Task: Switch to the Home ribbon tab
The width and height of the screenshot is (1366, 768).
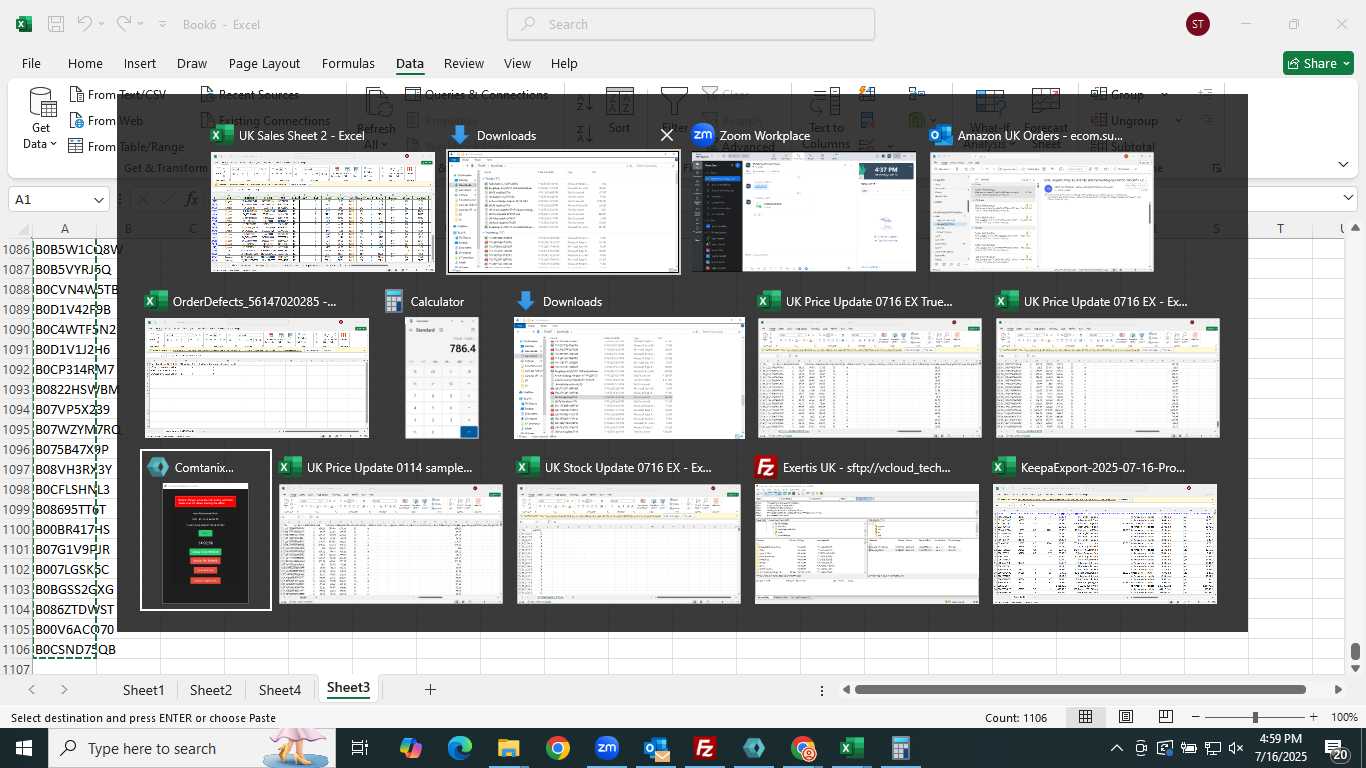Action: tap(85, 63)
